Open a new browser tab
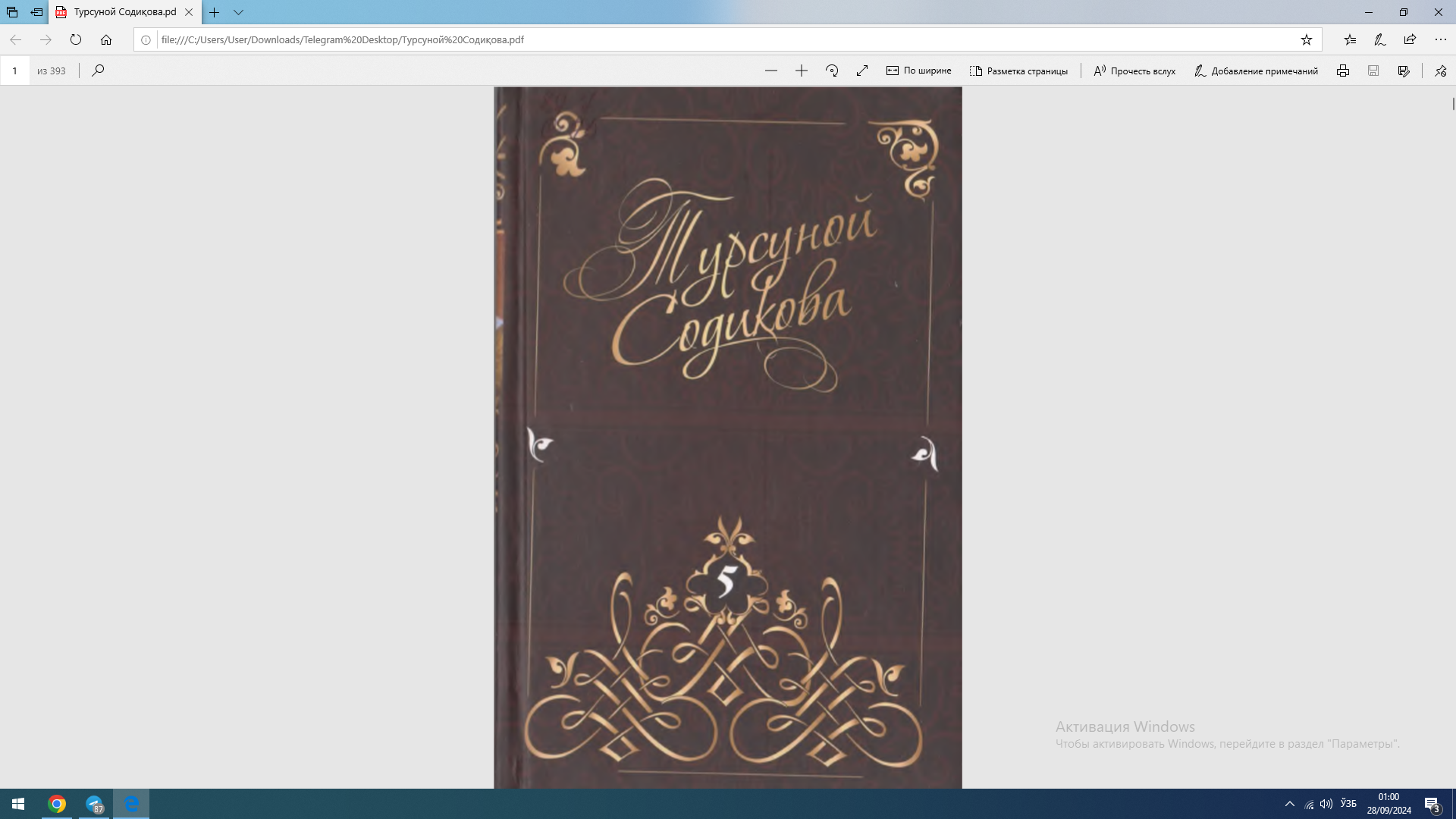Viewport: 1456px width, 819px height. (215, 12)
